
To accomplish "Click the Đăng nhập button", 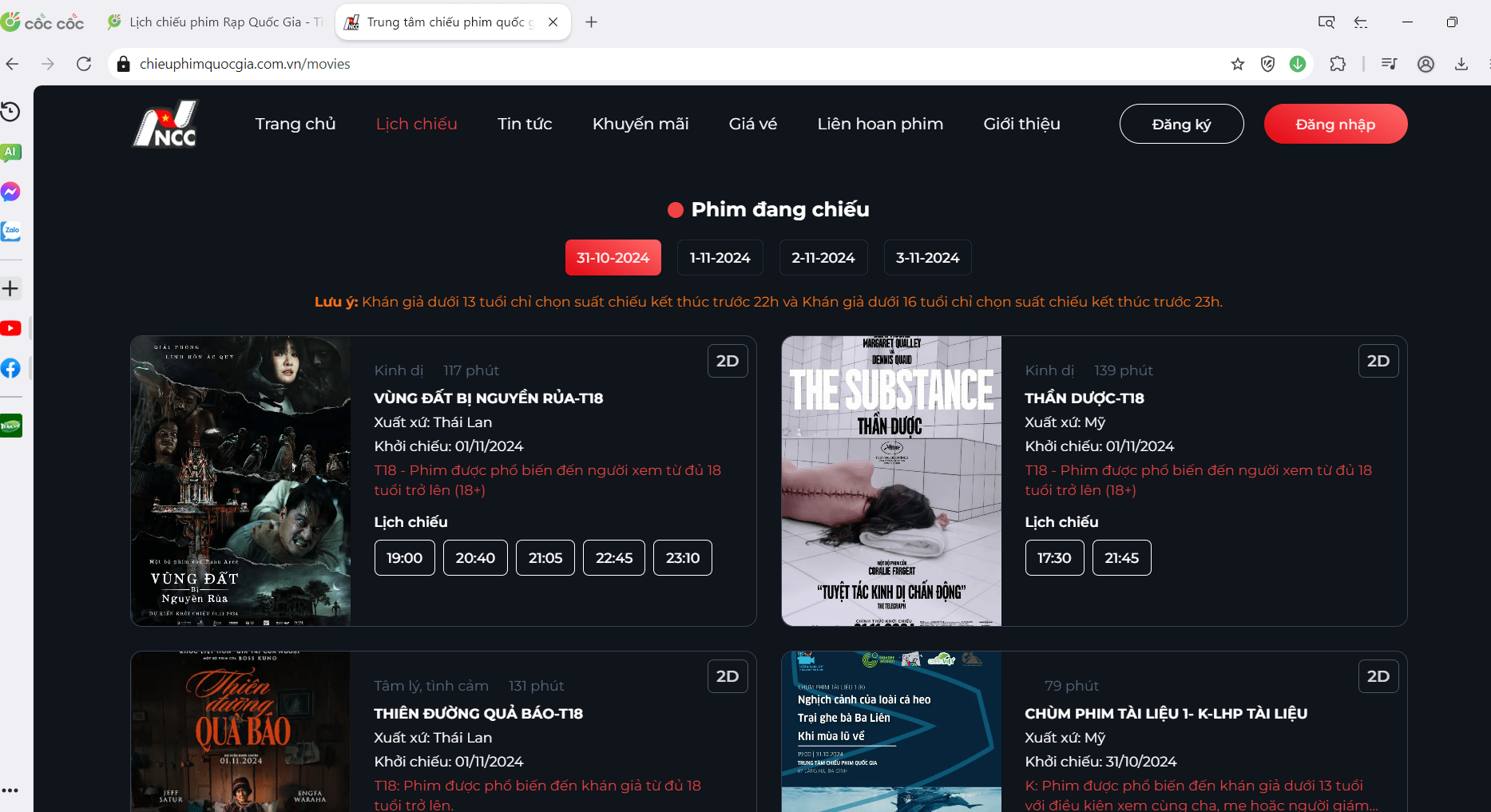I will coord(1335,124).
